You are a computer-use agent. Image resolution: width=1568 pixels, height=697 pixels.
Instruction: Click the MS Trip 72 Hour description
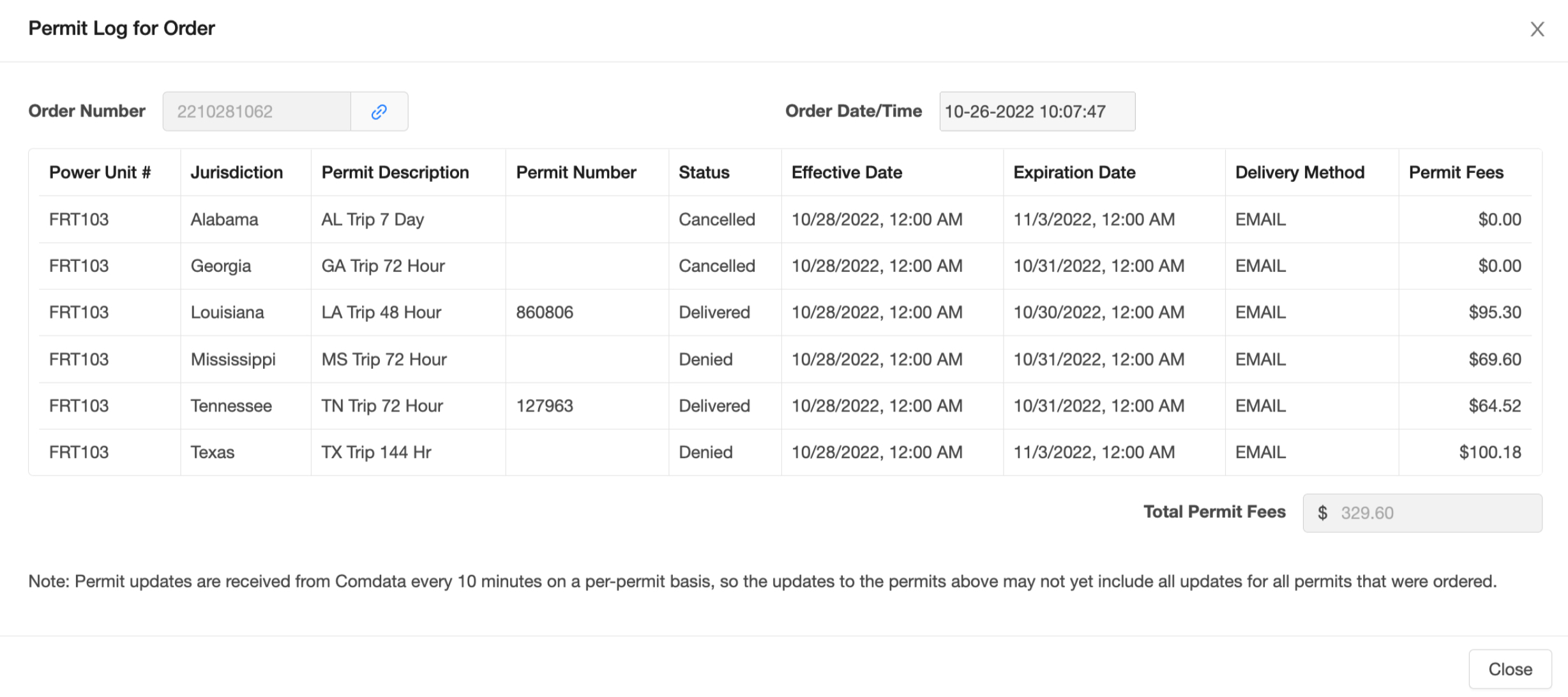[384, 359]
